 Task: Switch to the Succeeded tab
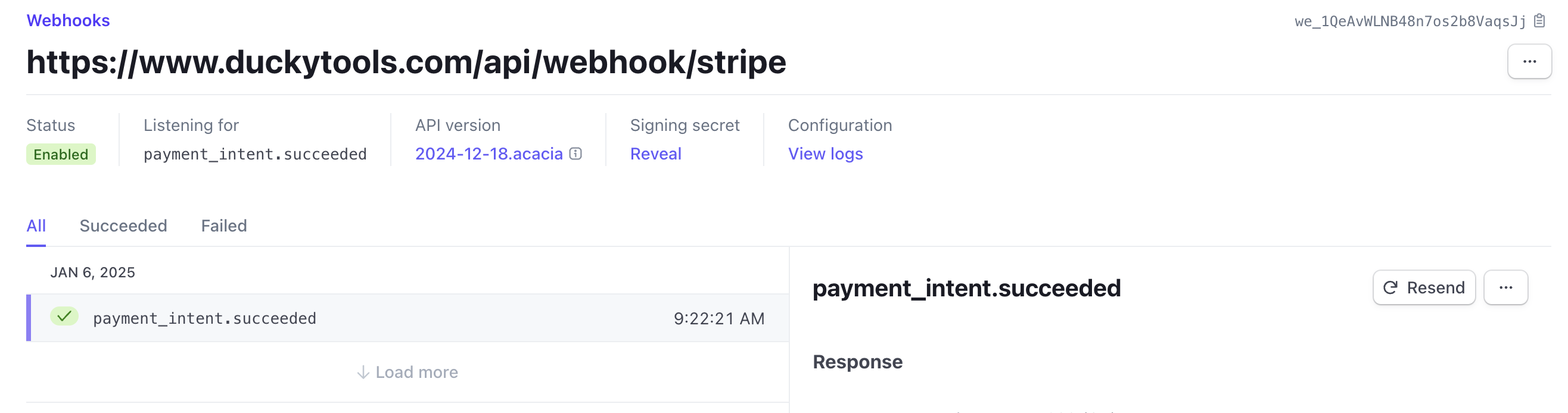click(x=123, y=226)
